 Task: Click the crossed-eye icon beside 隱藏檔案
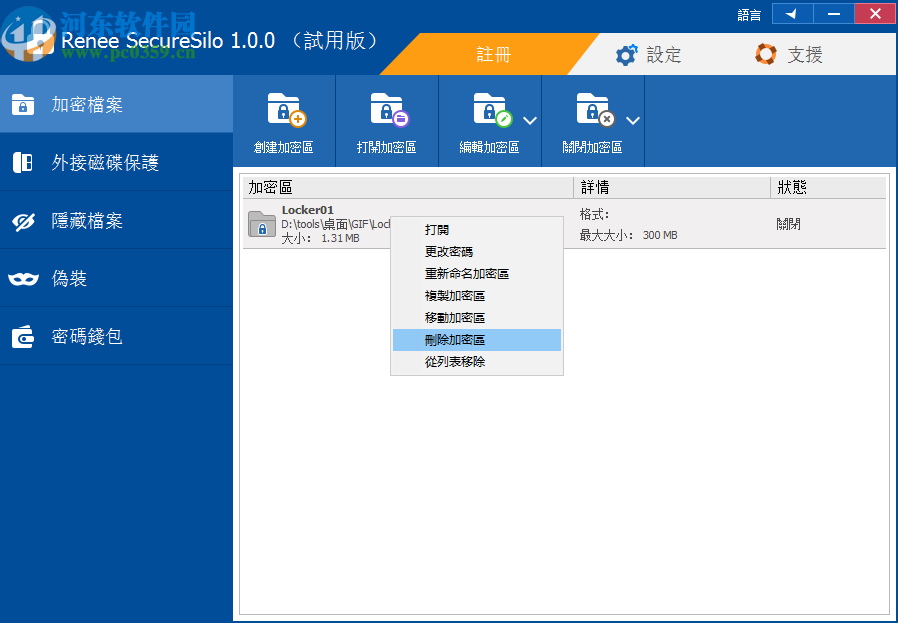(23, 221)
